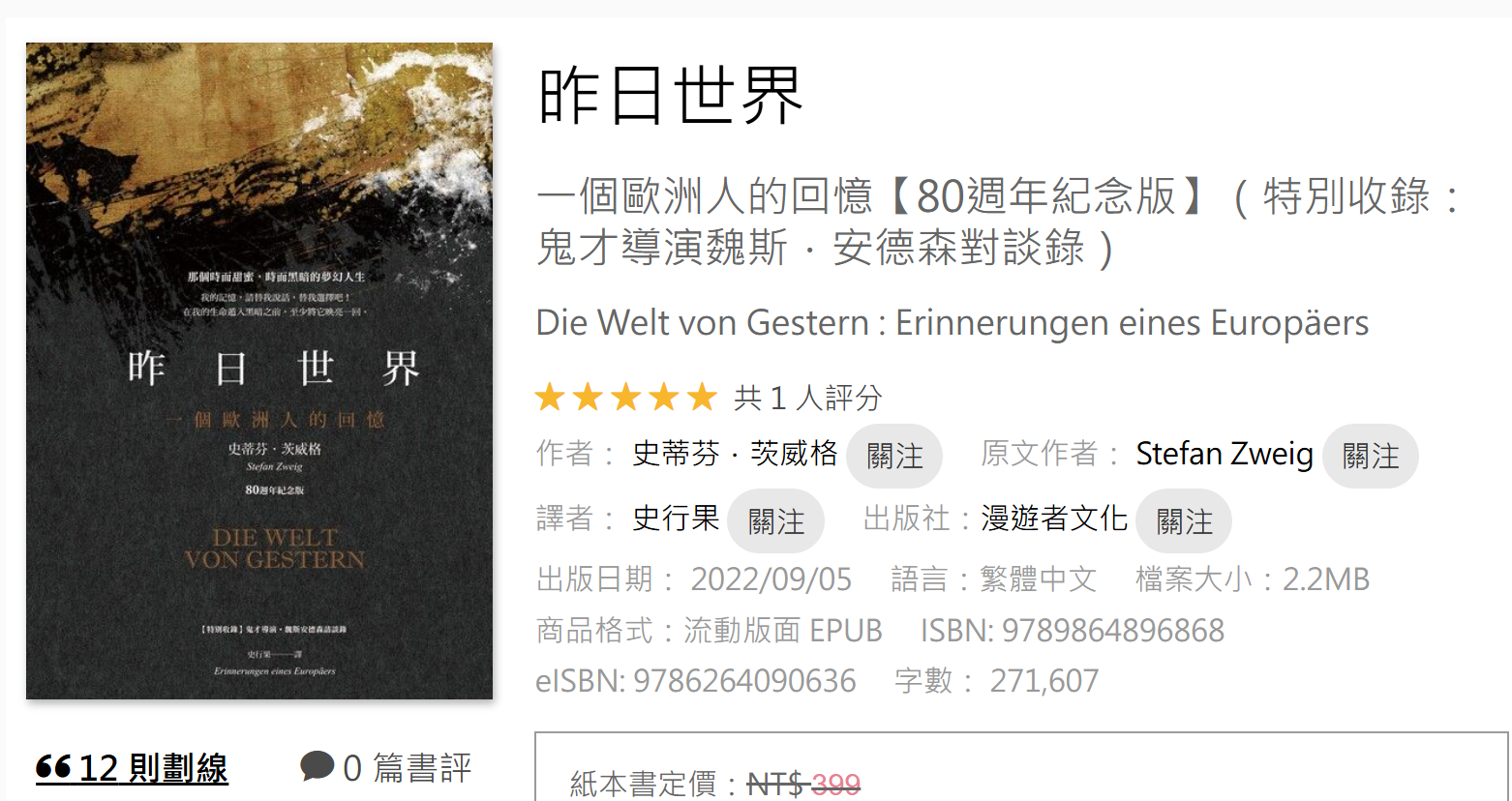
Task: Click the speech bubble icon for 書評
Action: pos(317,766)
